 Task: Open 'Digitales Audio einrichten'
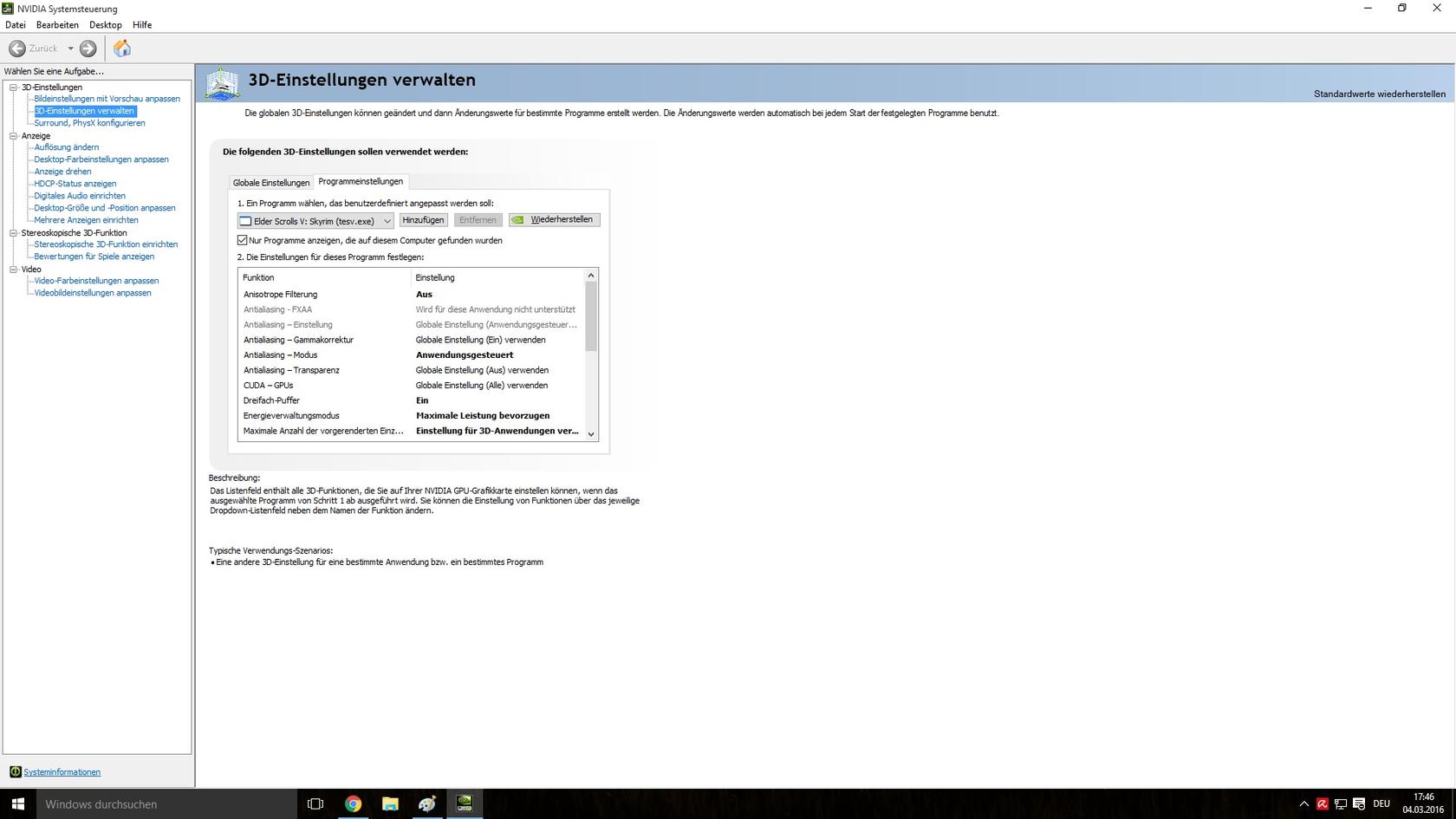(80, 196)
